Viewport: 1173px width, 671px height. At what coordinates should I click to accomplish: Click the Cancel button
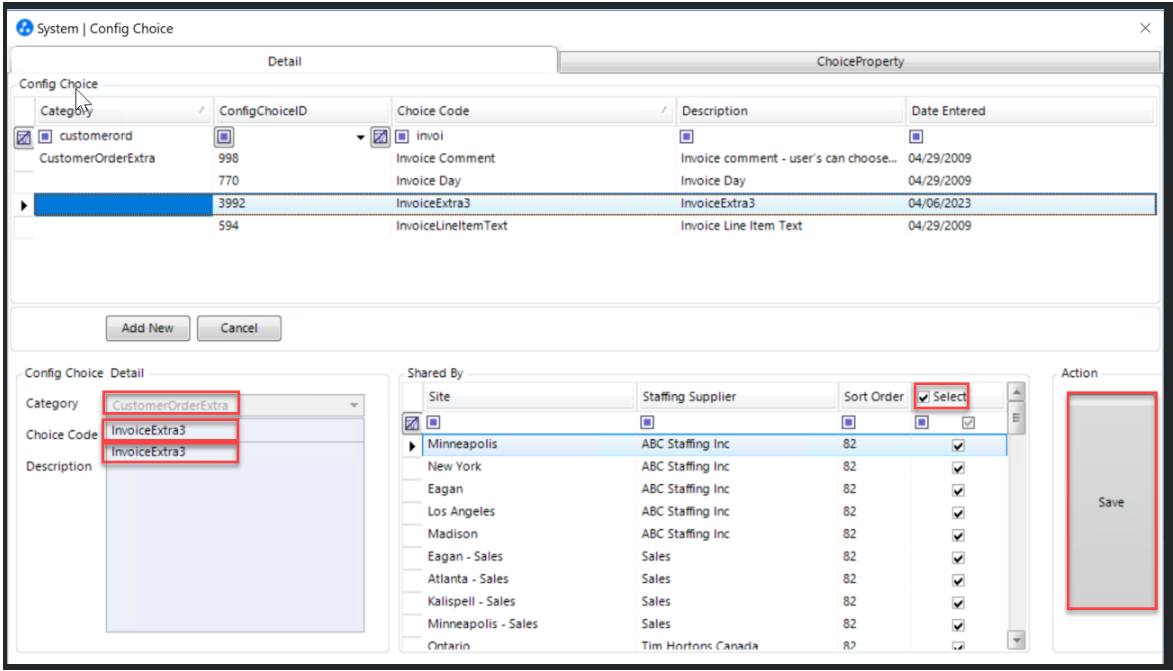click(x=239, y=328)
